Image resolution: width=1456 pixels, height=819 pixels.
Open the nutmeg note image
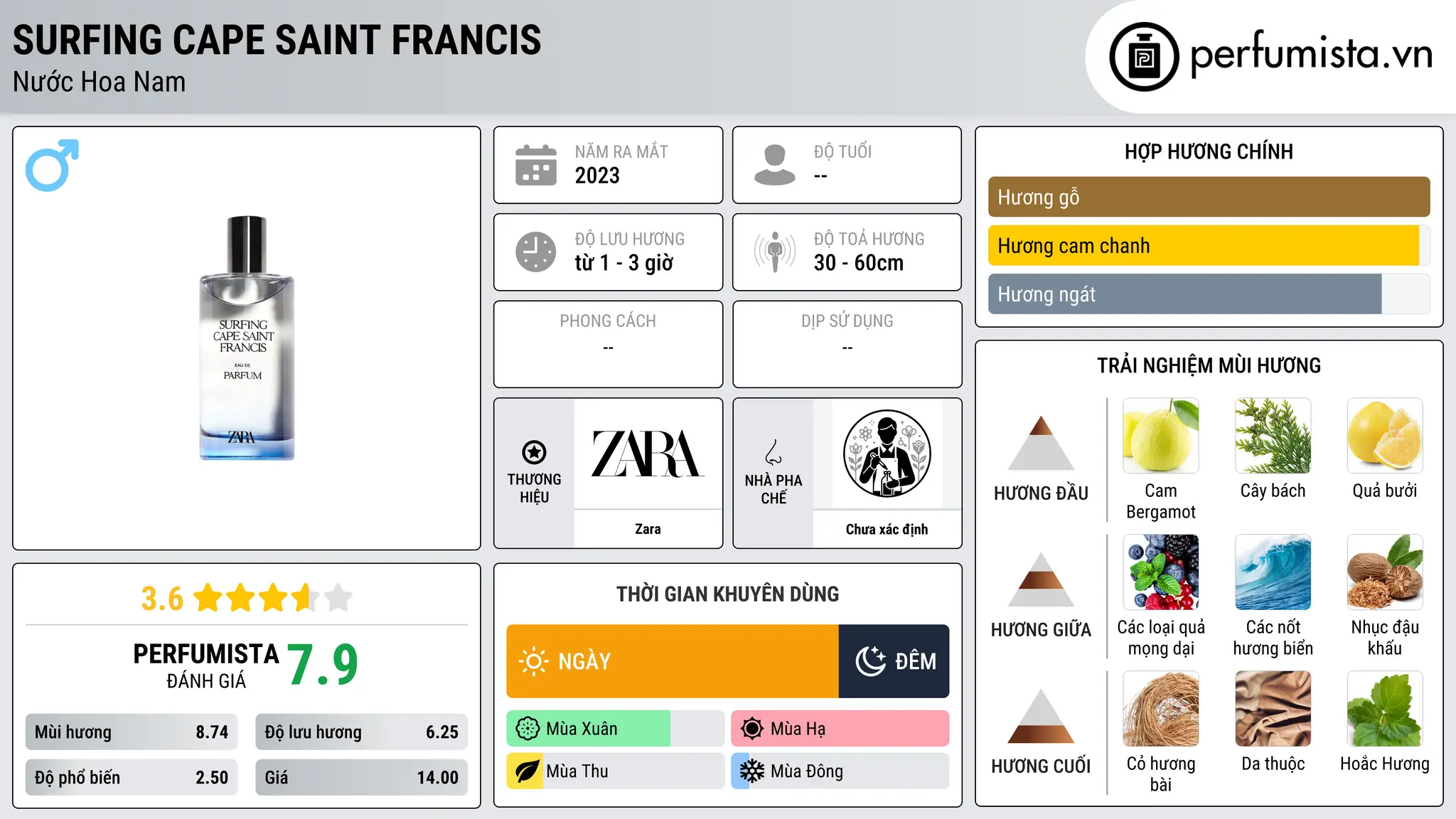pos(1385,572)
